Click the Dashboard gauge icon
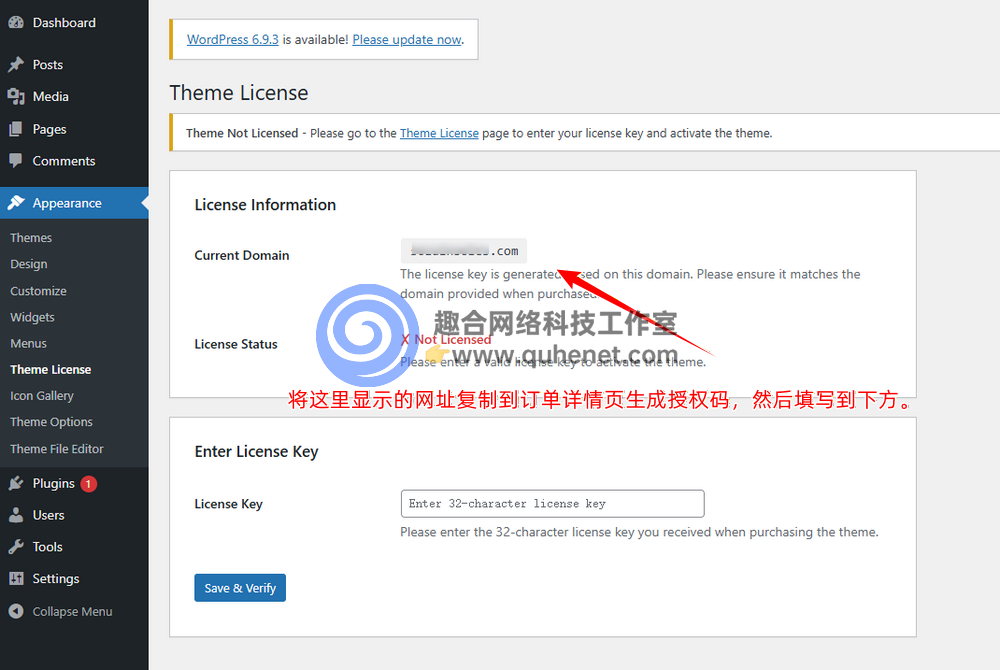 coord(16,23)
